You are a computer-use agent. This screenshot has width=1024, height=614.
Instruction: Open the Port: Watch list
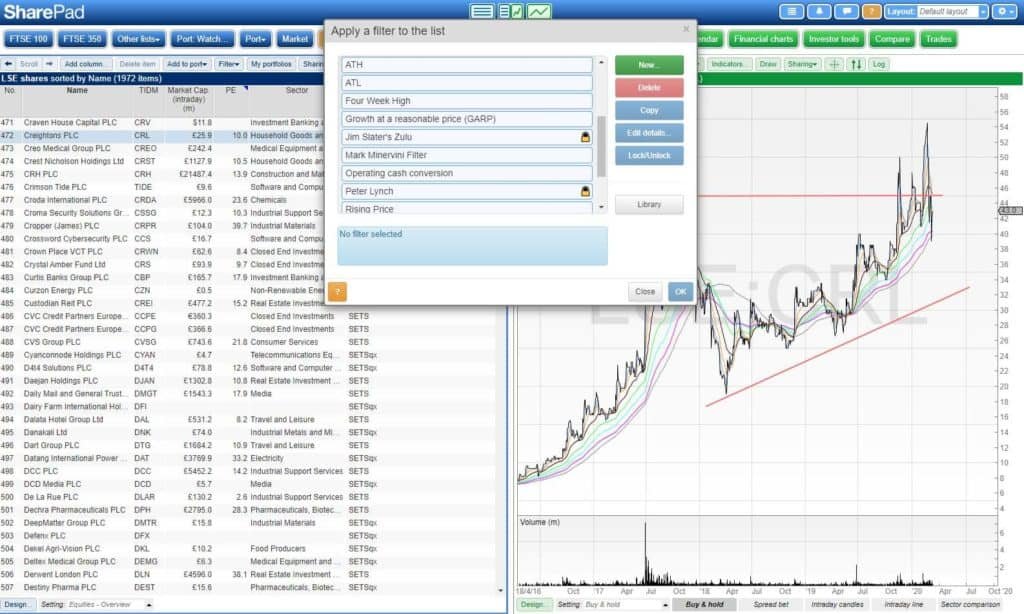[202, 39]
